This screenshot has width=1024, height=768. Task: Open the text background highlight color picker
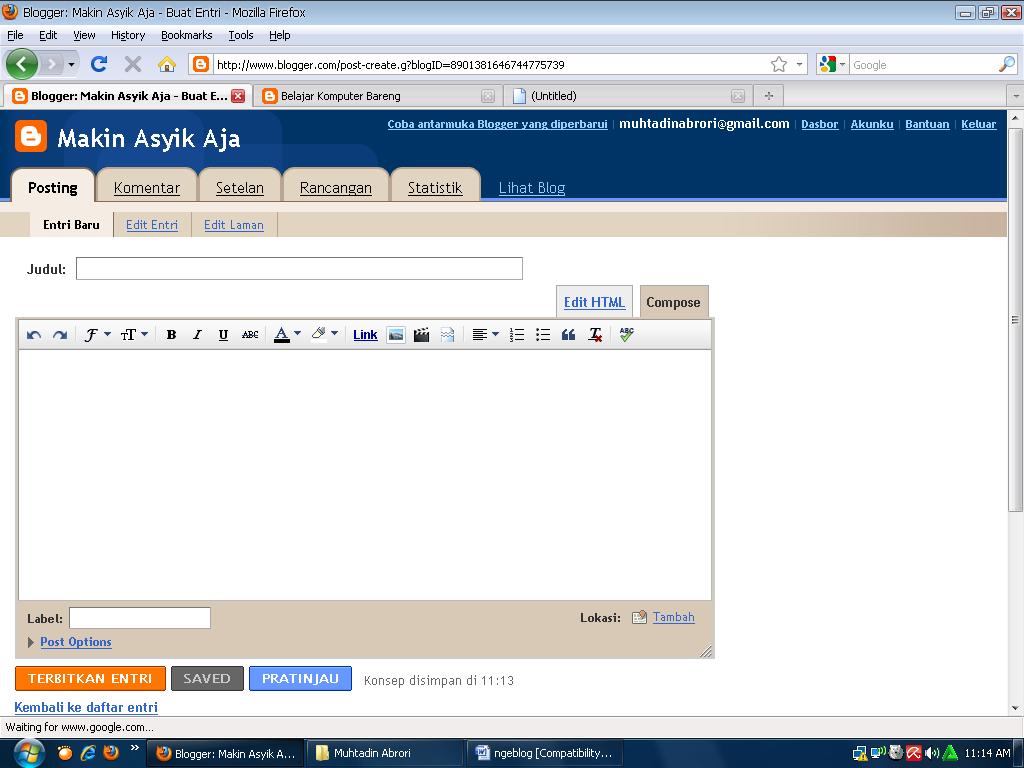324,335
